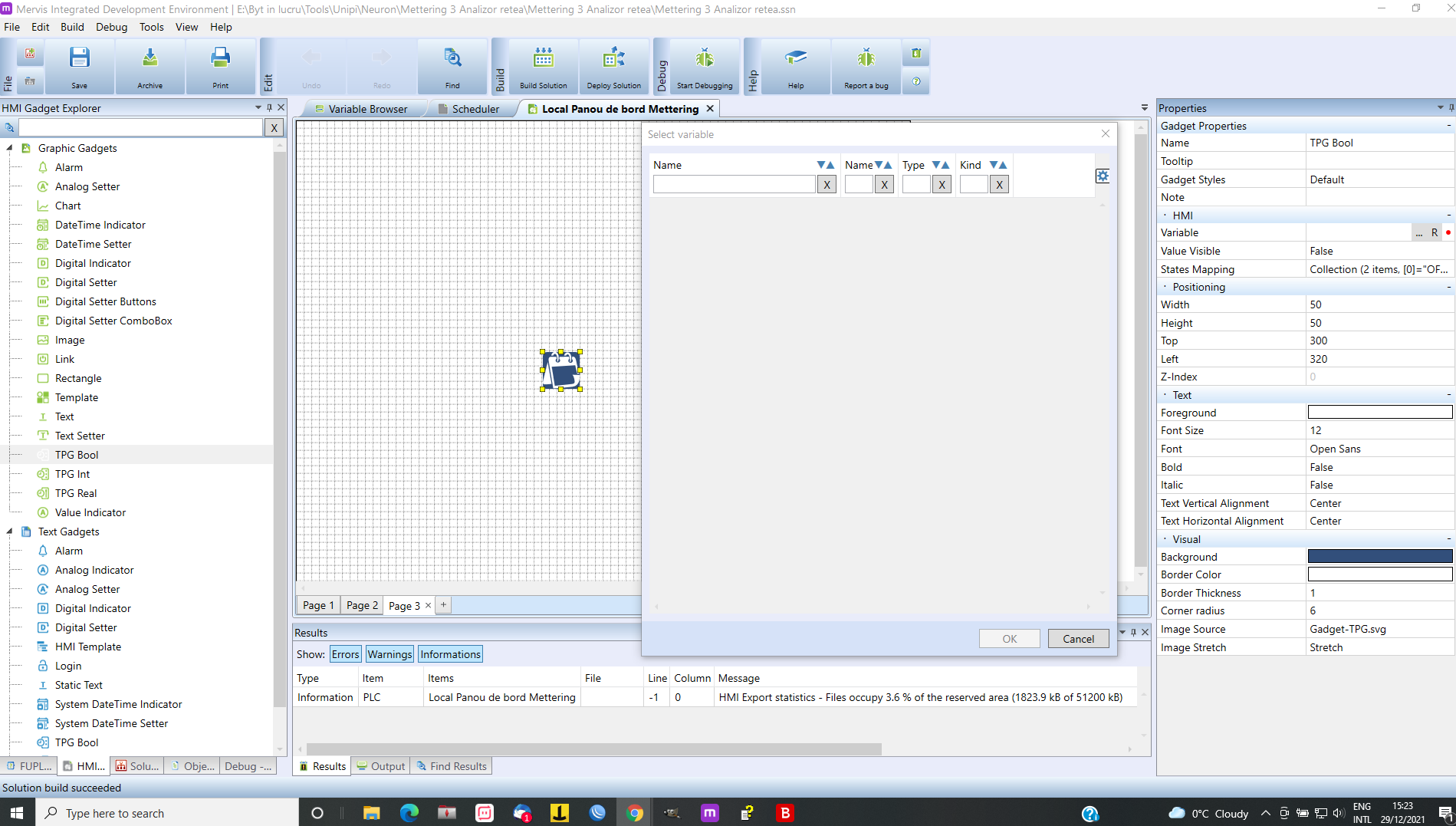Click the Build Solution toolbar icon
1456x826 pixels.
(x=543, y=66)
